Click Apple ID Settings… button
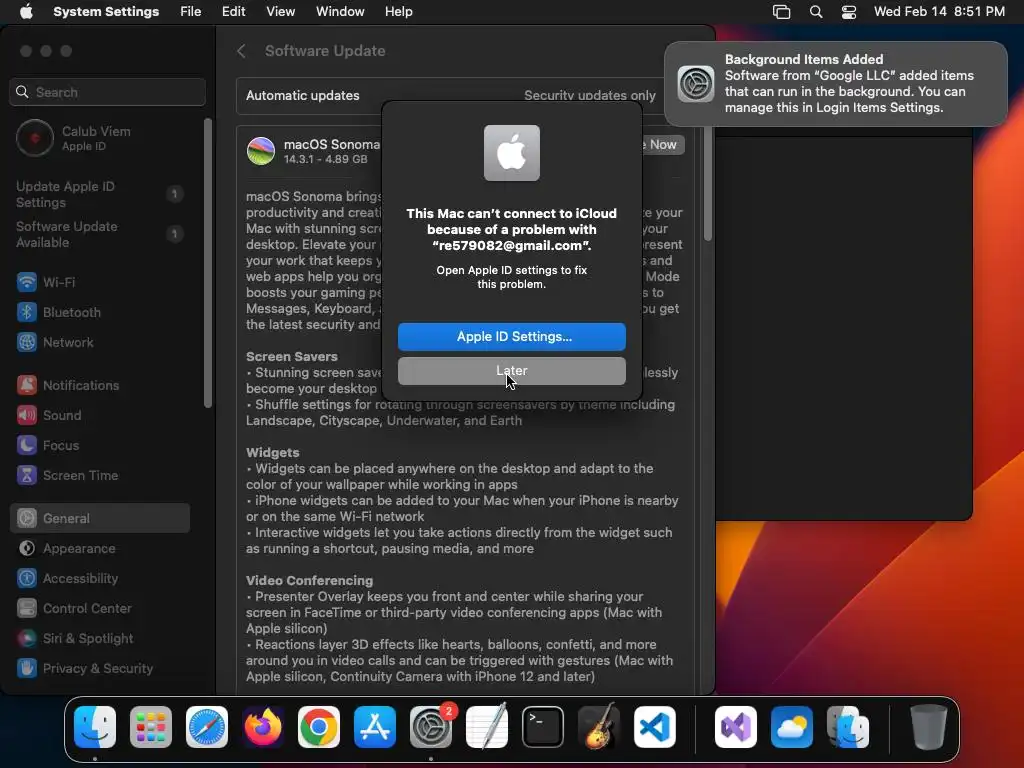The image size is (1024, 768). [512, 336]
